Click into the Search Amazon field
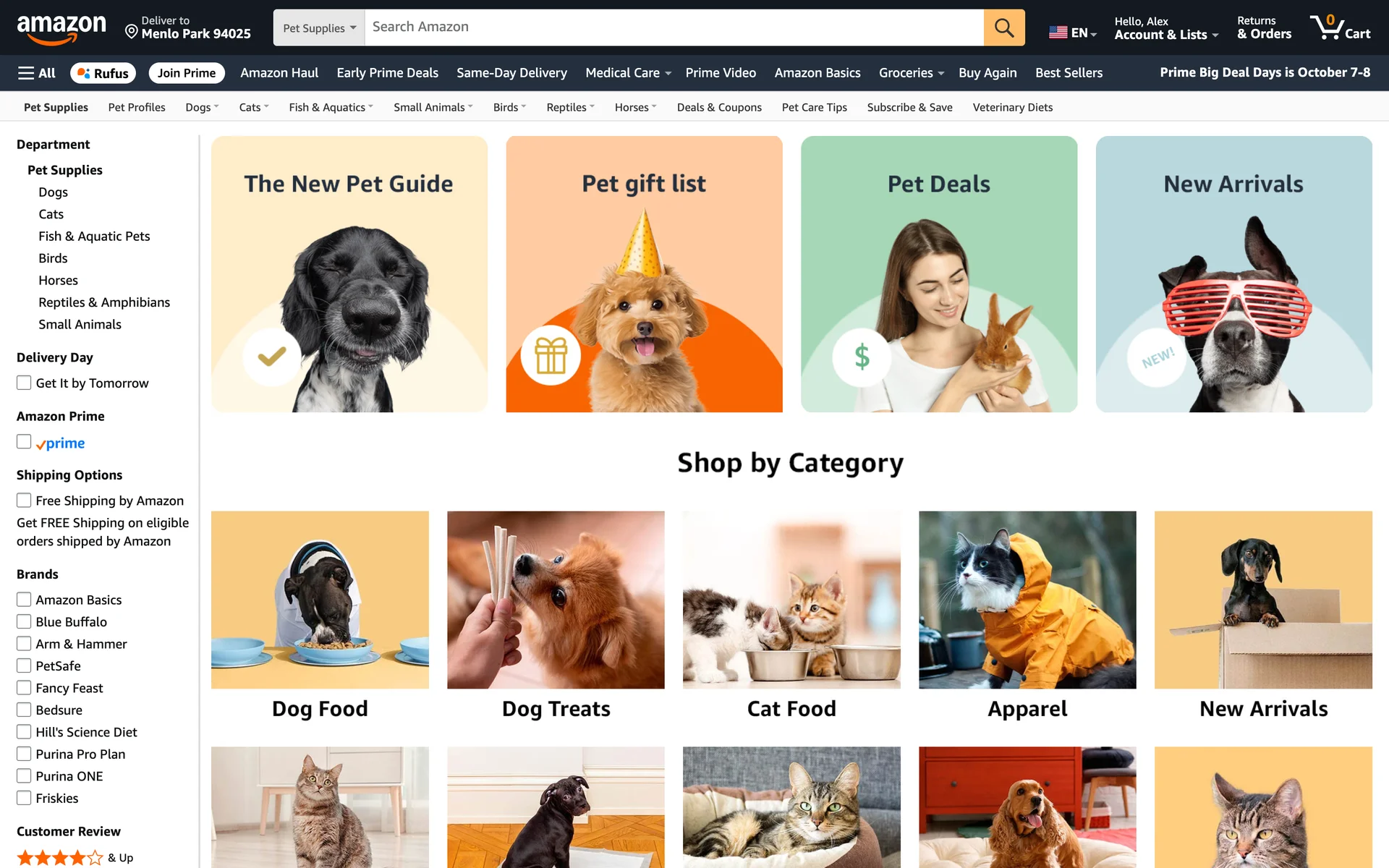This screenshot has height=868, width=1389. pos(674,27)
